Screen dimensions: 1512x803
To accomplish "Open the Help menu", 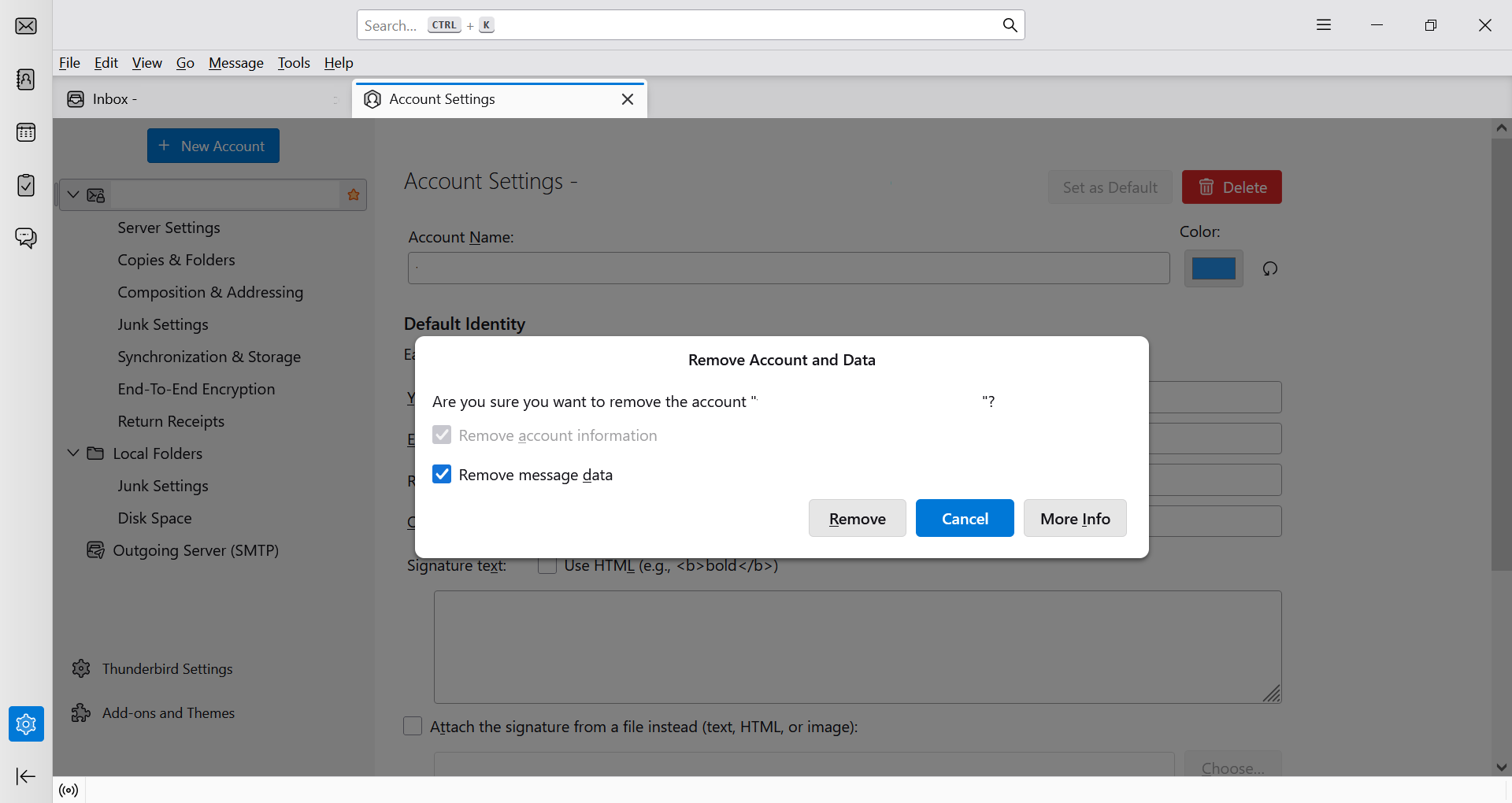I will coord(339,63).
